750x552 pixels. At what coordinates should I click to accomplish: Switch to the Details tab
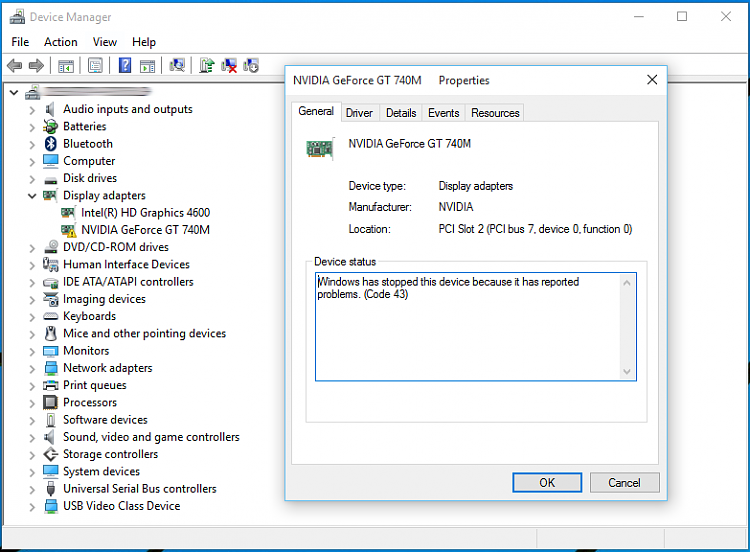coord(401,113)
